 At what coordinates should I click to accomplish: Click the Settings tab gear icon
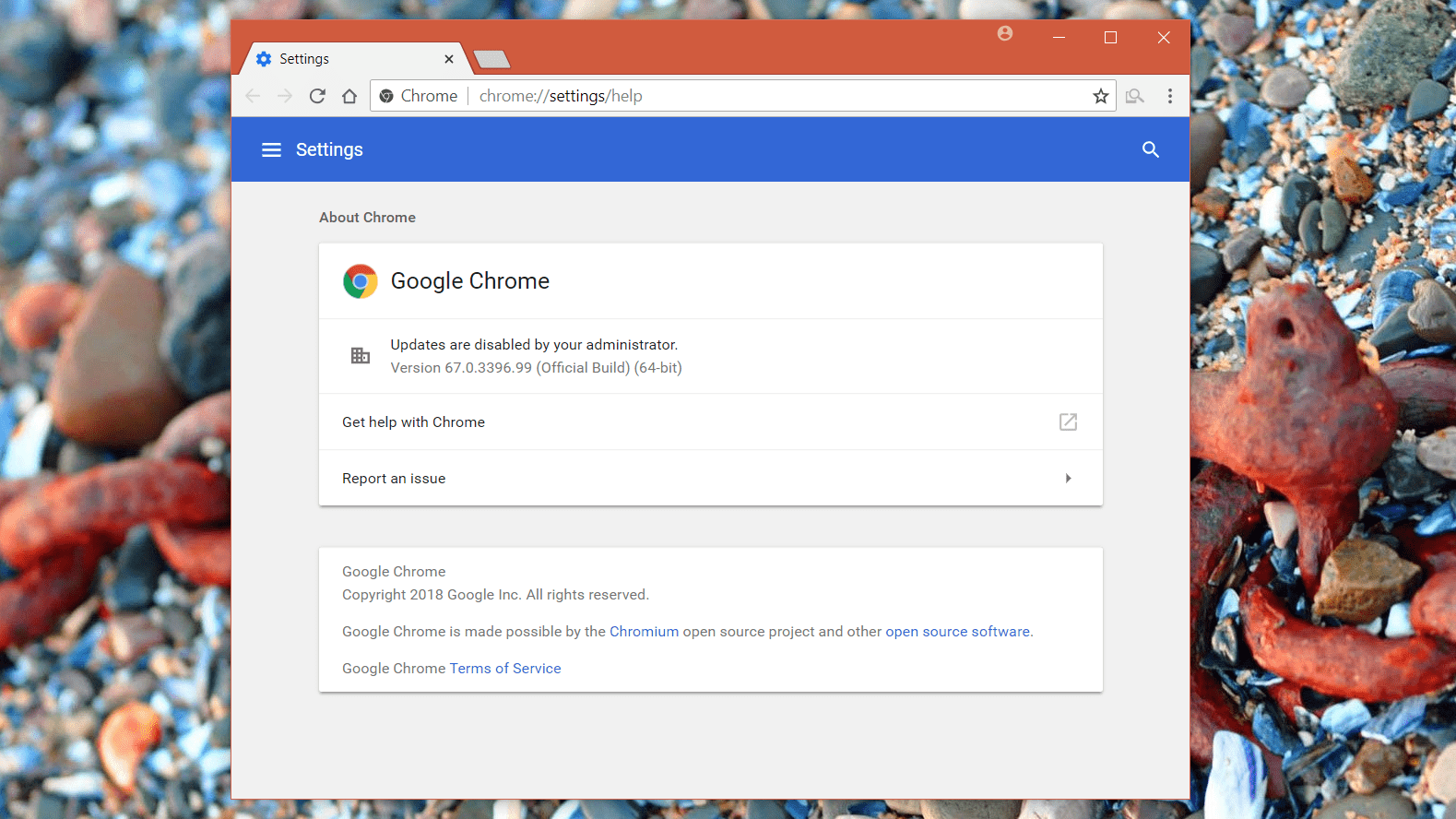pyautogui.click(x=264, y=59)
